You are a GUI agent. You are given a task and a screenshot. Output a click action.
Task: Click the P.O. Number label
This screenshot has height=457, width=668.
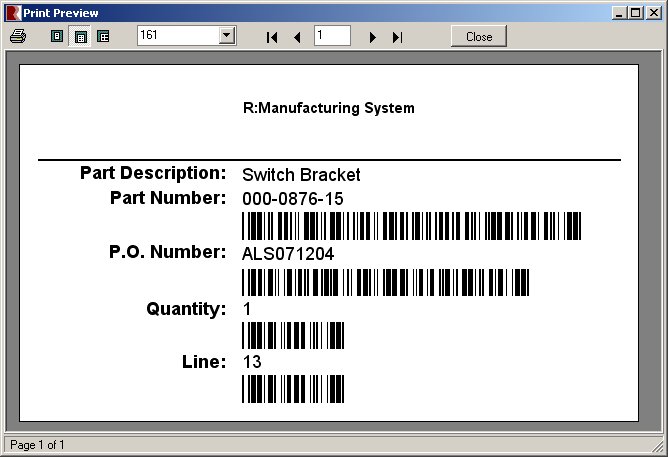pyautogui.click(x=168, y=252)
